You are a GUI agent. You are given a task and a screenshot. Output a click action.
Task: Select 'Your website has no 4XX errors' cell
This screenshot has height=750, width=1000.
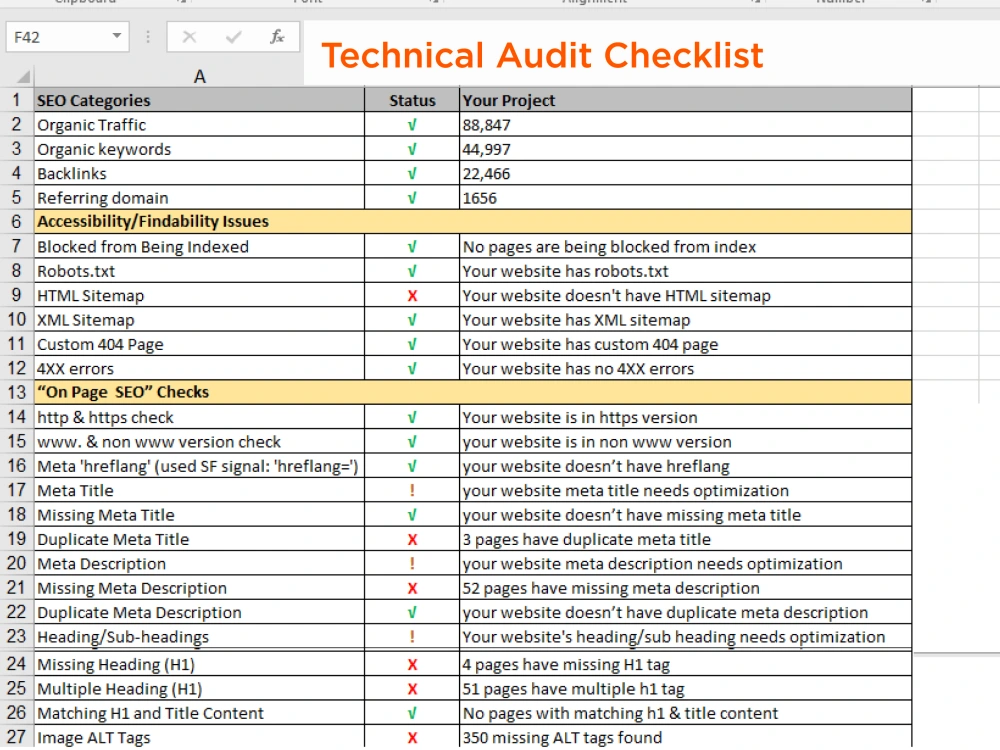(686, 368)
